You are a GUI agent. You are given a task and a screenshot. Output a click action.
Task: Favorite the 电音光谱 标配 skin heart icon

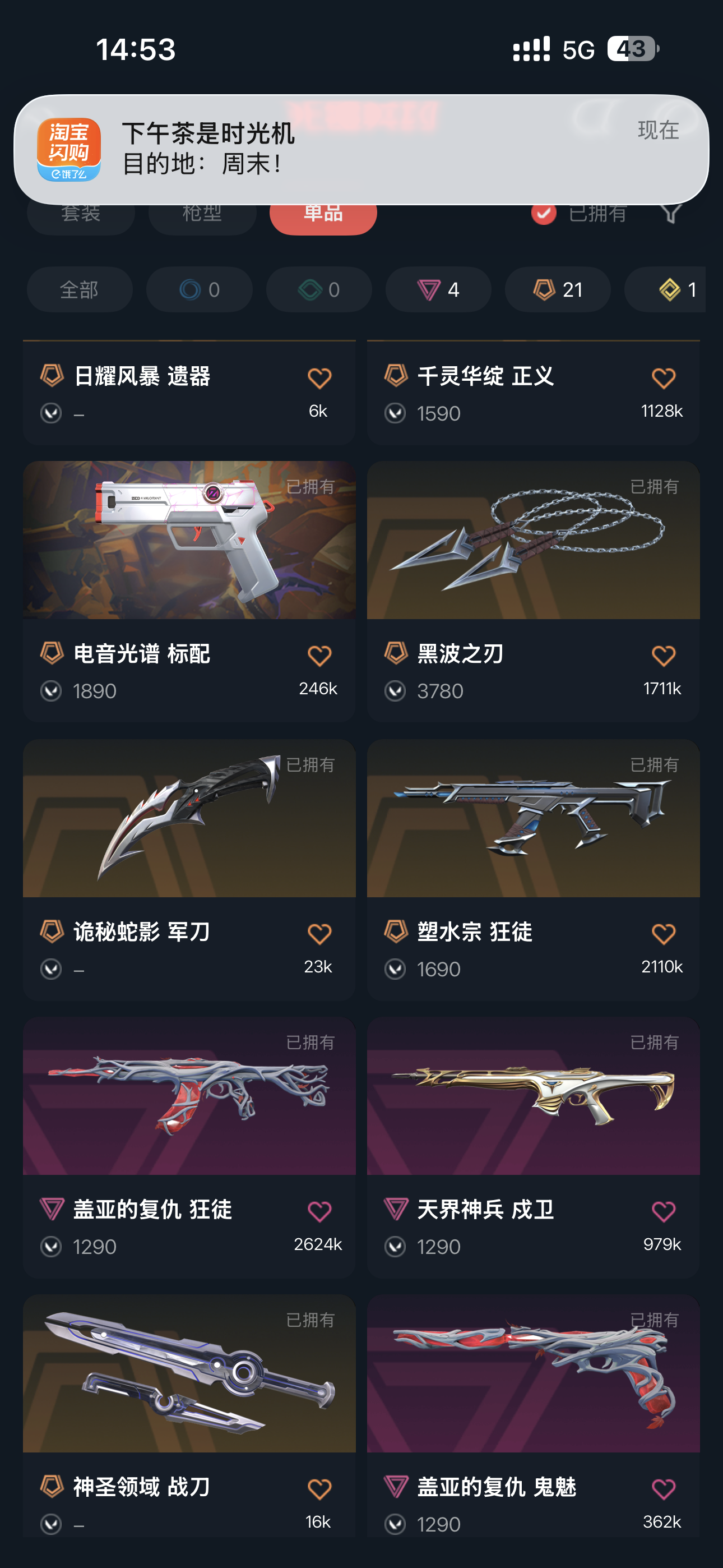coord(319,656)
